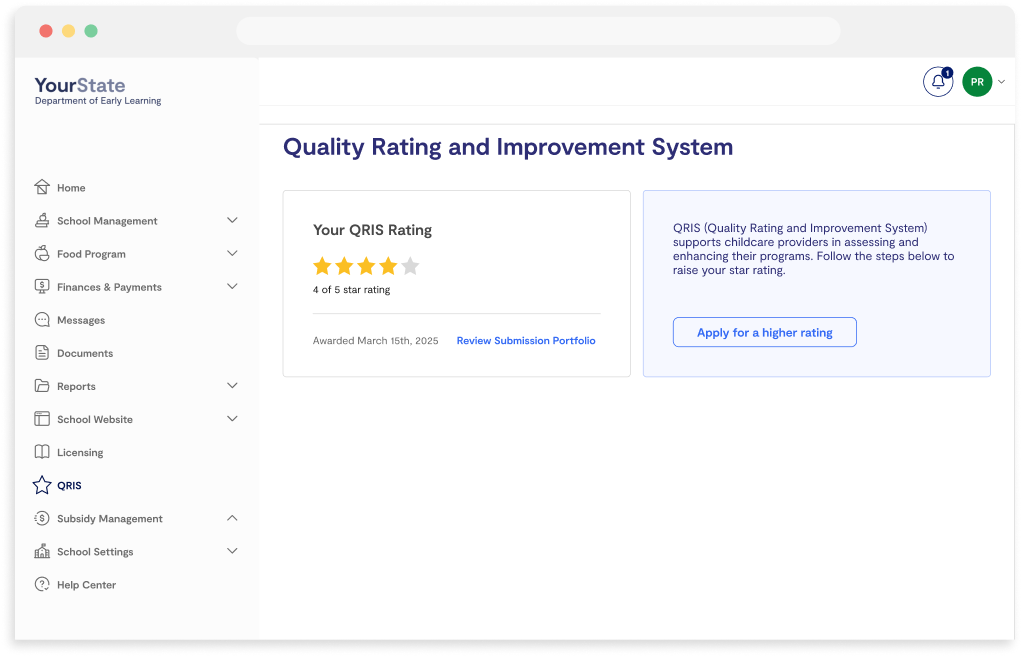Click the School Website layout icon
The width and height of the screenshot is (1023, 657).
point(42,419)
